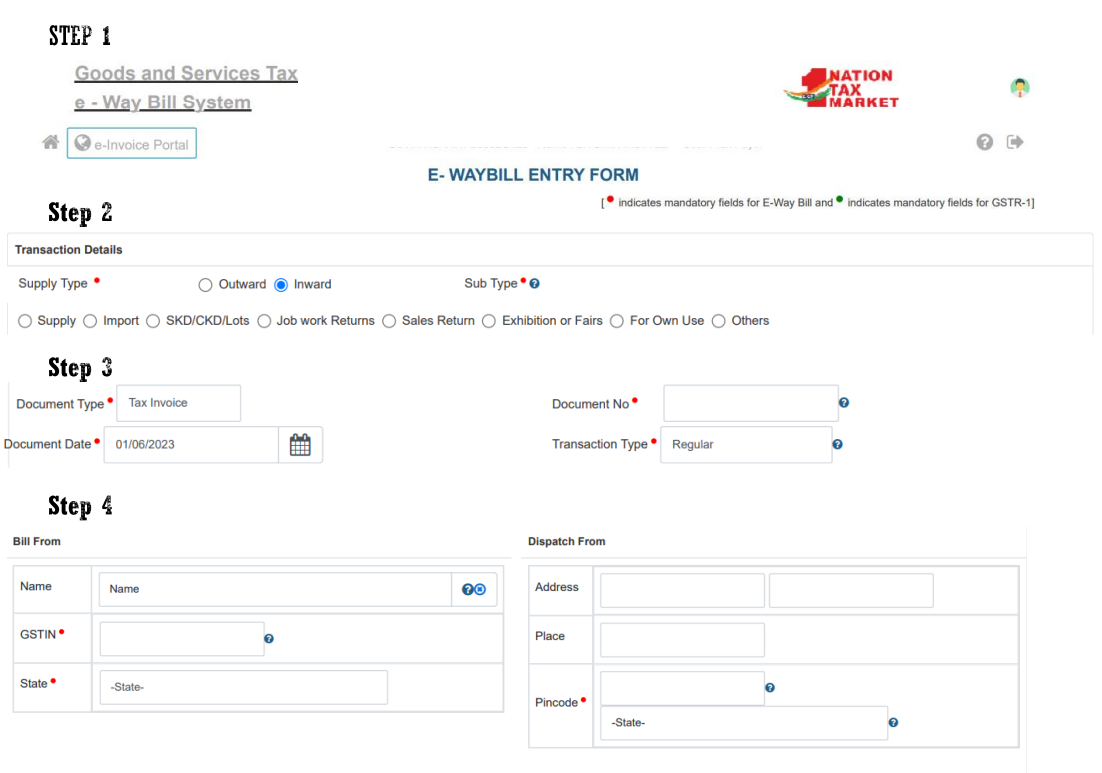The image size is (1102, 773).
Task: Click the Goods and Services Tax link
Action: (186, 73)
